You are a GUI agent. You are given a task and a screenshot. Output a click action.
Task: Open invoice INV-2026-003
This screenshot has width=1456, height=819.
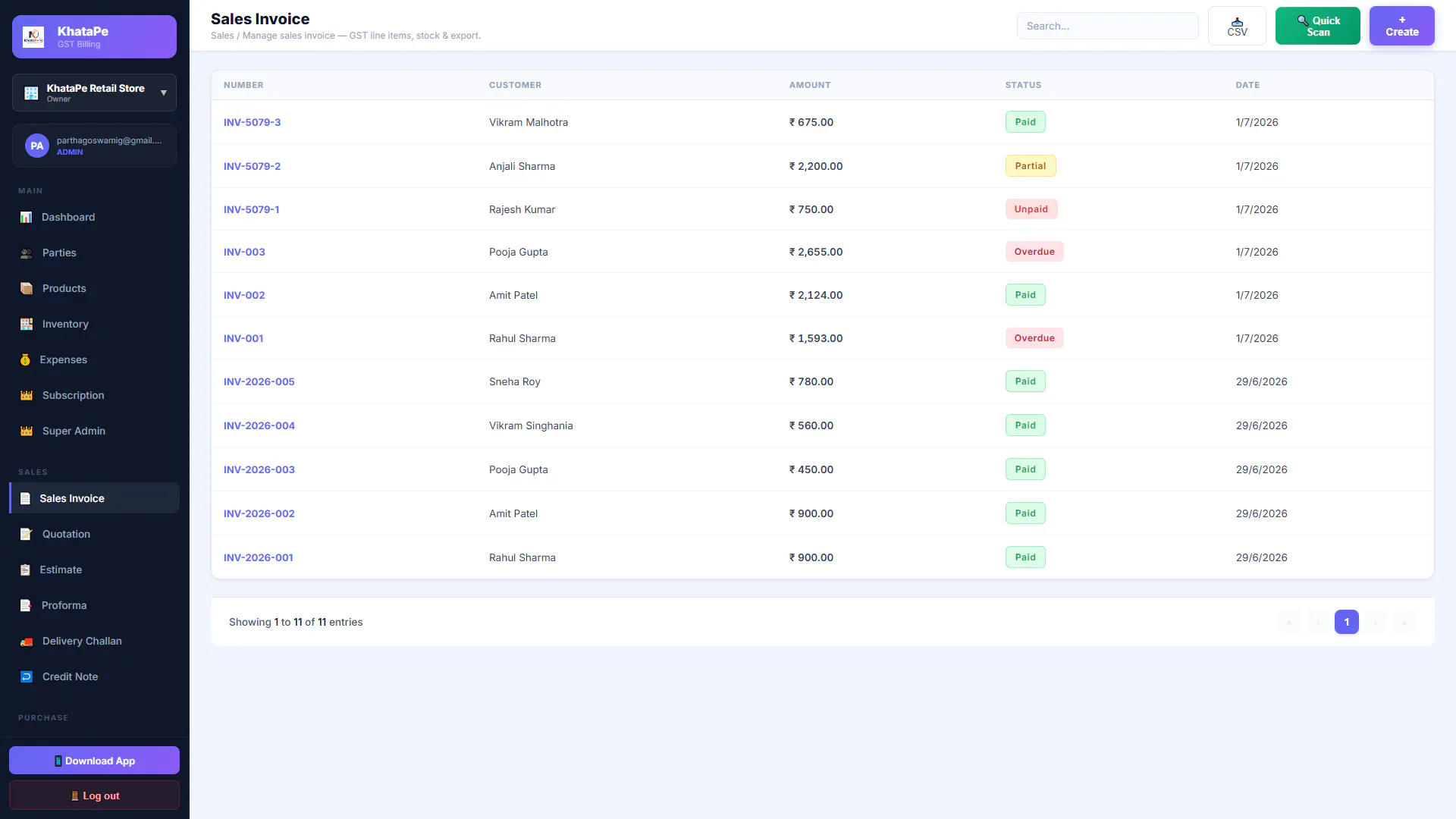coord(259,469)
